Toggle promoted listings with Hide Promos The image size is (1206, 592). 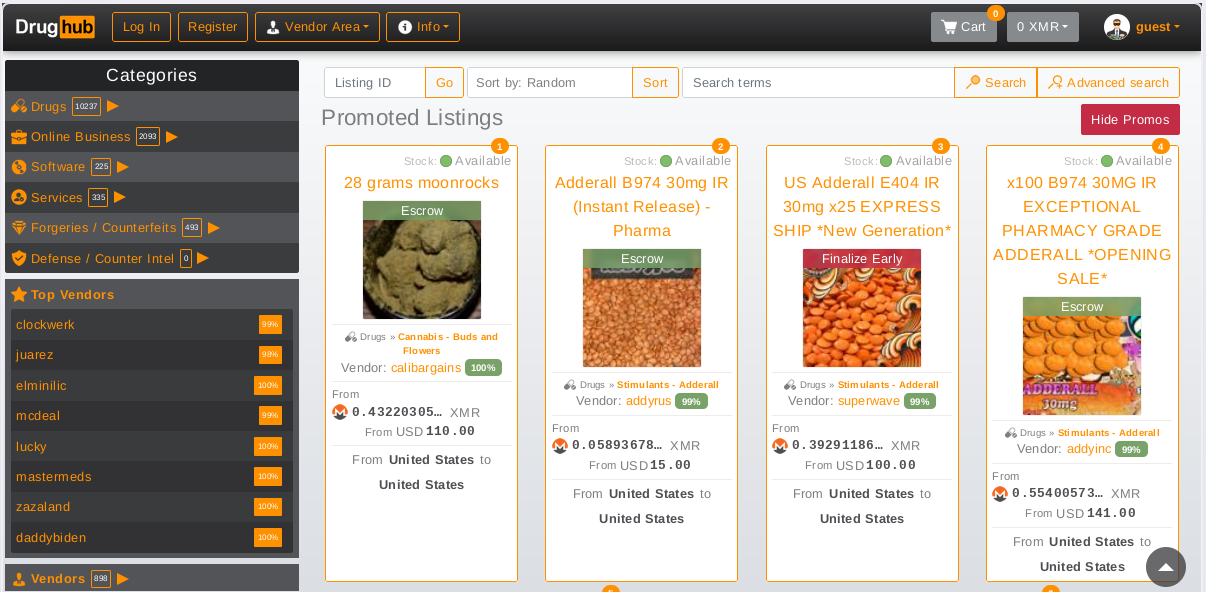[x=1131, y=120]
